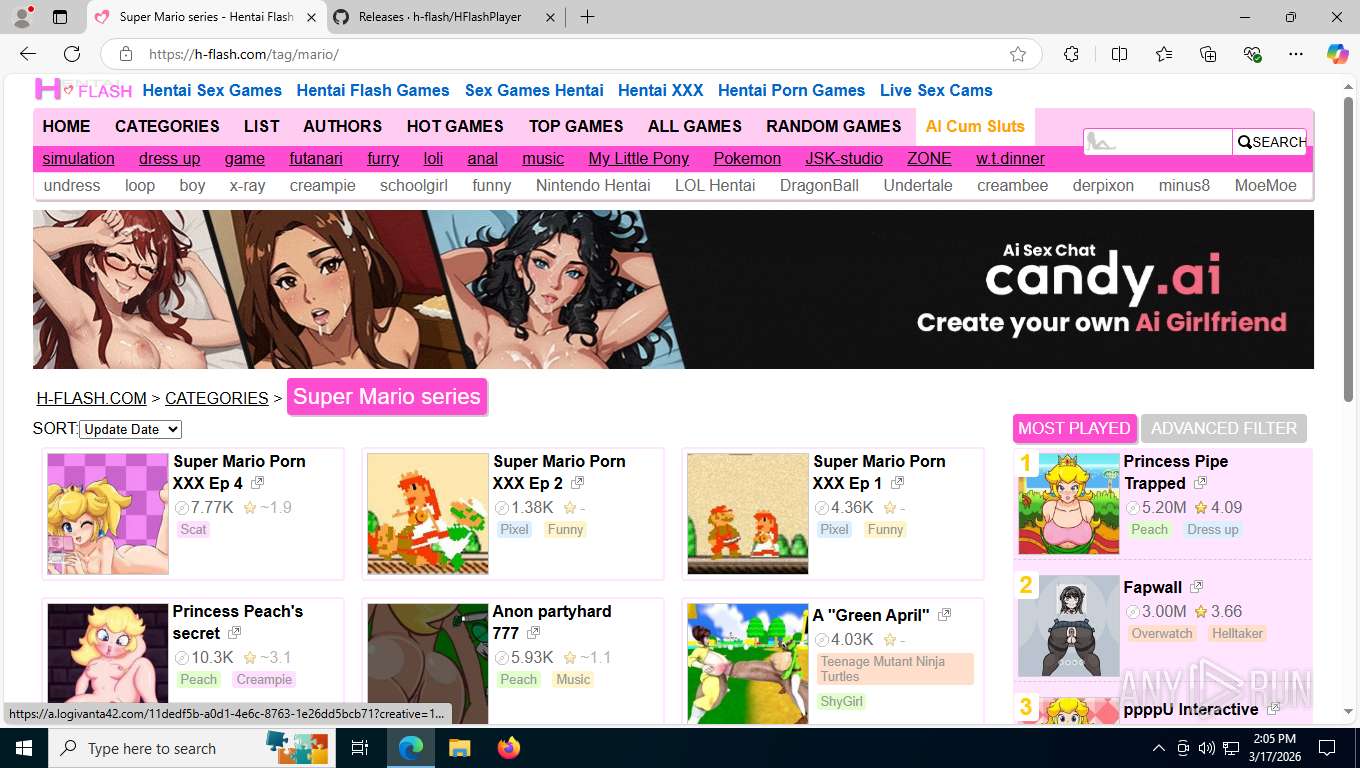View site information lock icon

click(x=125, y=54)
